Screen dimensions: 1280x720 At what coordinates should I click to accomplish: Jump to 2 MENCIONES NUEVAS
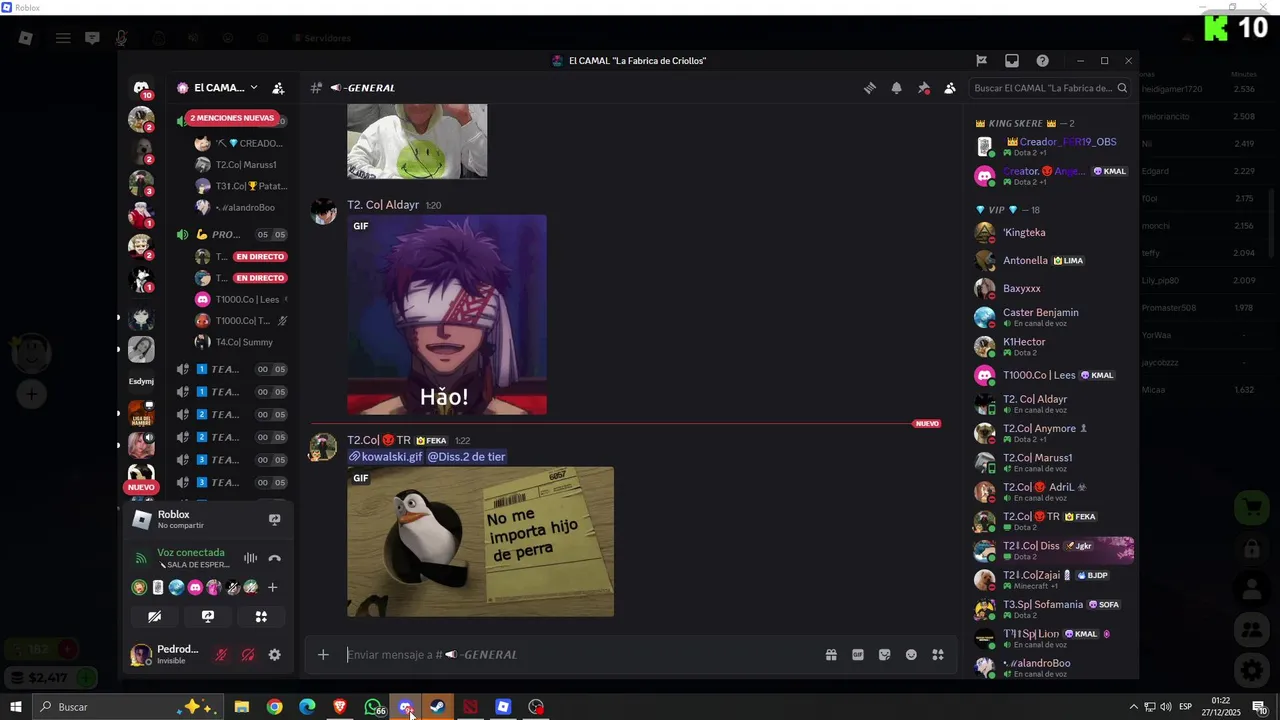232,118
